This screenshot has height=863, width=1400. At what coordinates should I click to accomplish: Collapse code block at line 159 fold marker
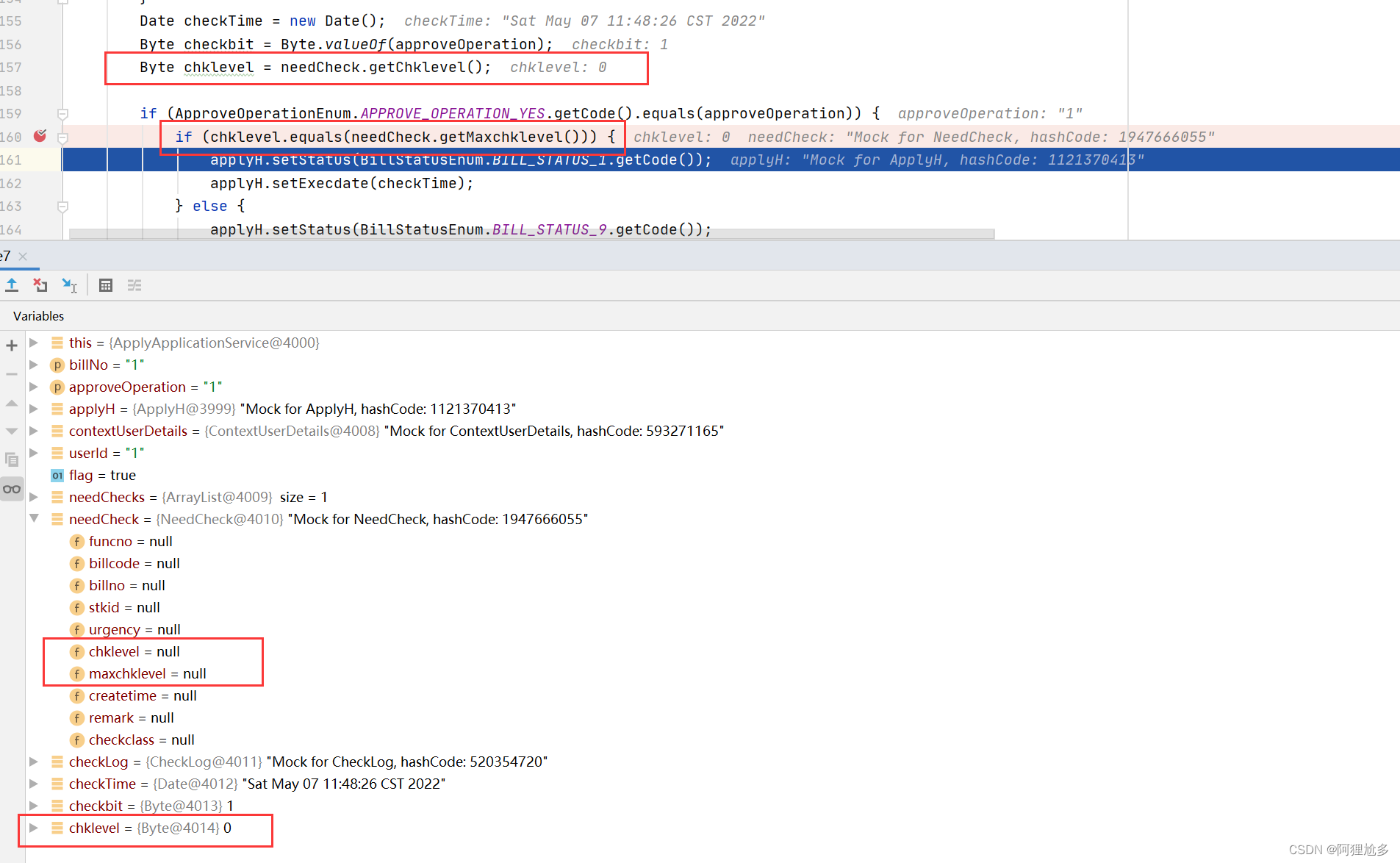tap(62, 114)
